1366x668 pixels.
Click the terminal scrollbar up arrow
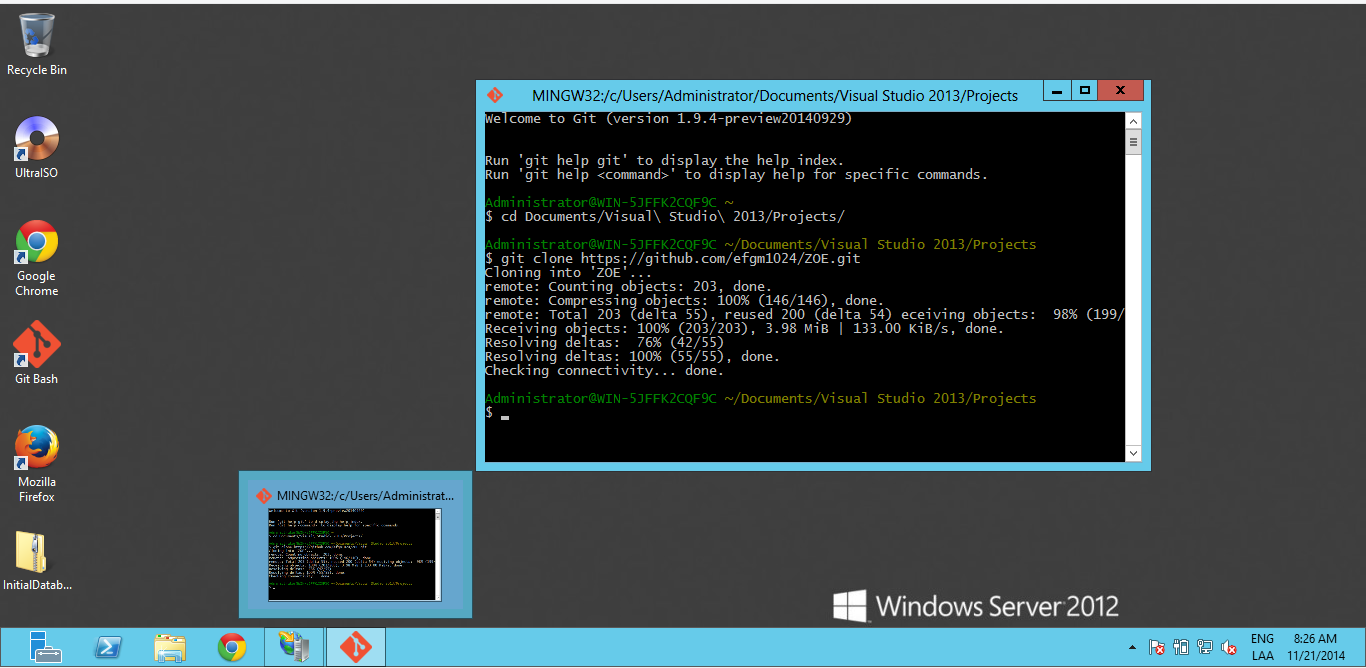pyautogui.click(x=1133, y=121)
